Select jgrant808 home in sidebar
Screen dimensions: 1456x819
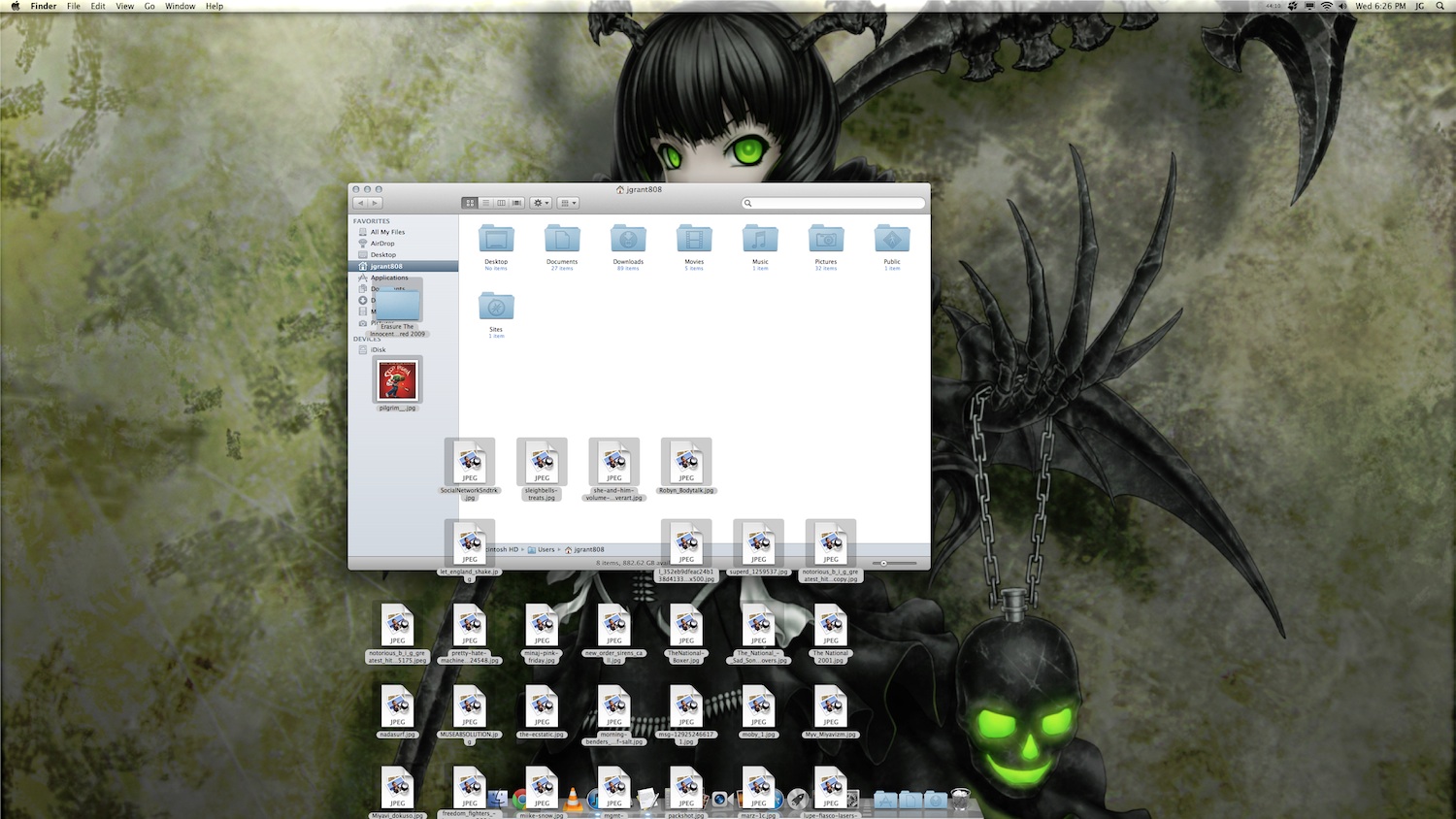coord(404,266)
